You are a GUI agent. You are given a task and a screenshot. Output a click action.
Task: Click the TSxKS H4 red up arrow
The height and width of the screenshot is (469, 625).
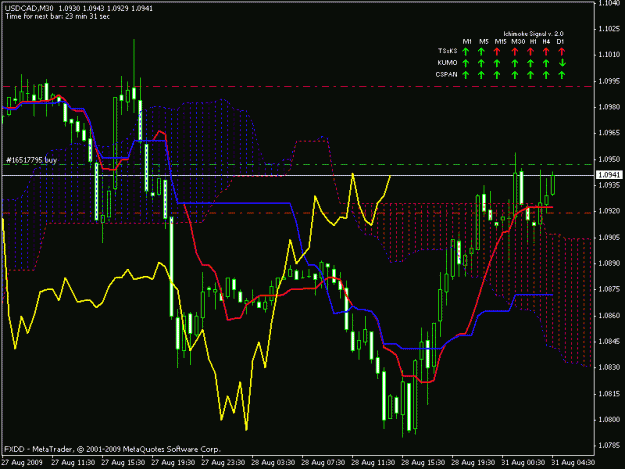(x=546, y=51)
